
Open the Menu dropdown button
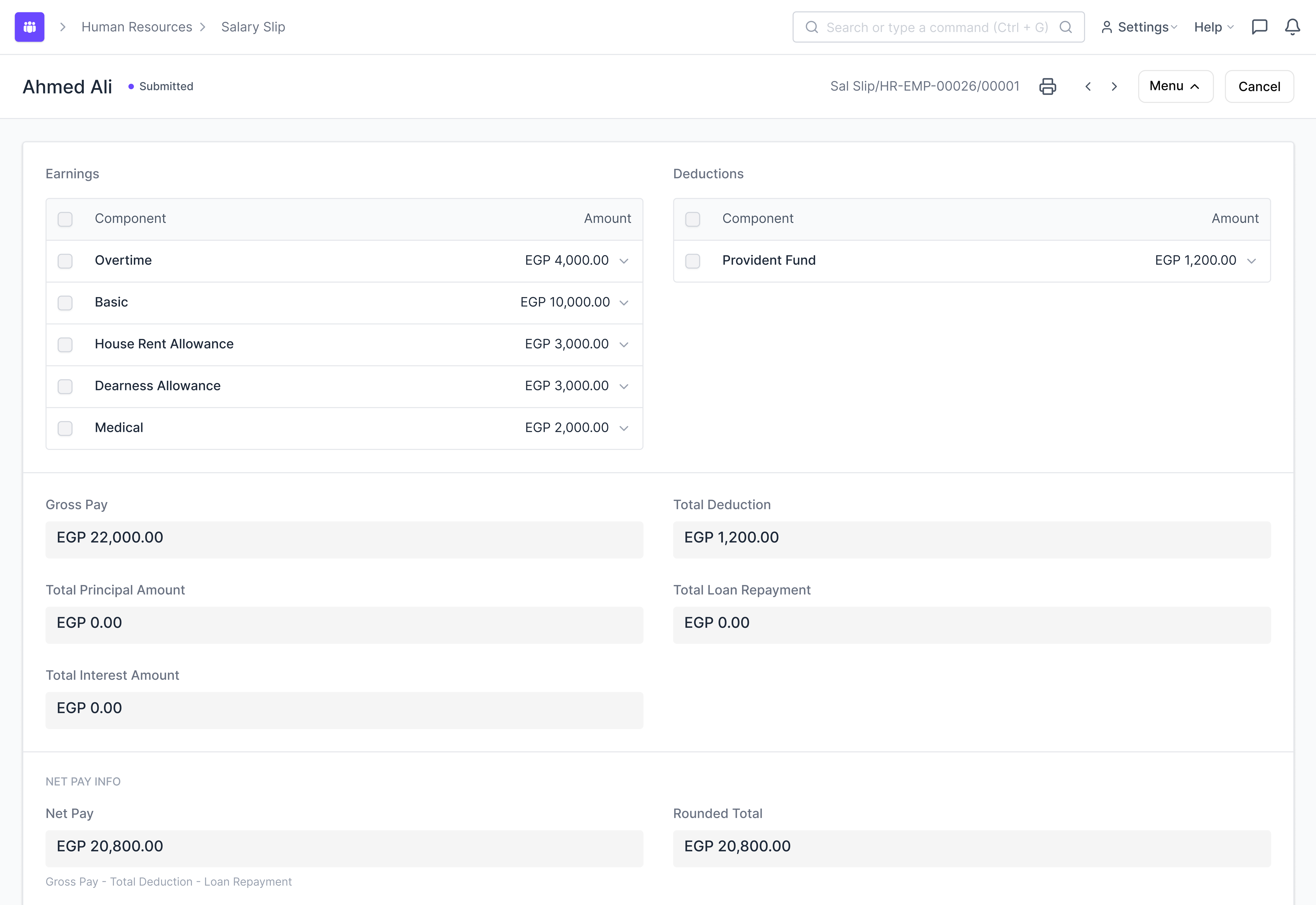coord(1175,86)
